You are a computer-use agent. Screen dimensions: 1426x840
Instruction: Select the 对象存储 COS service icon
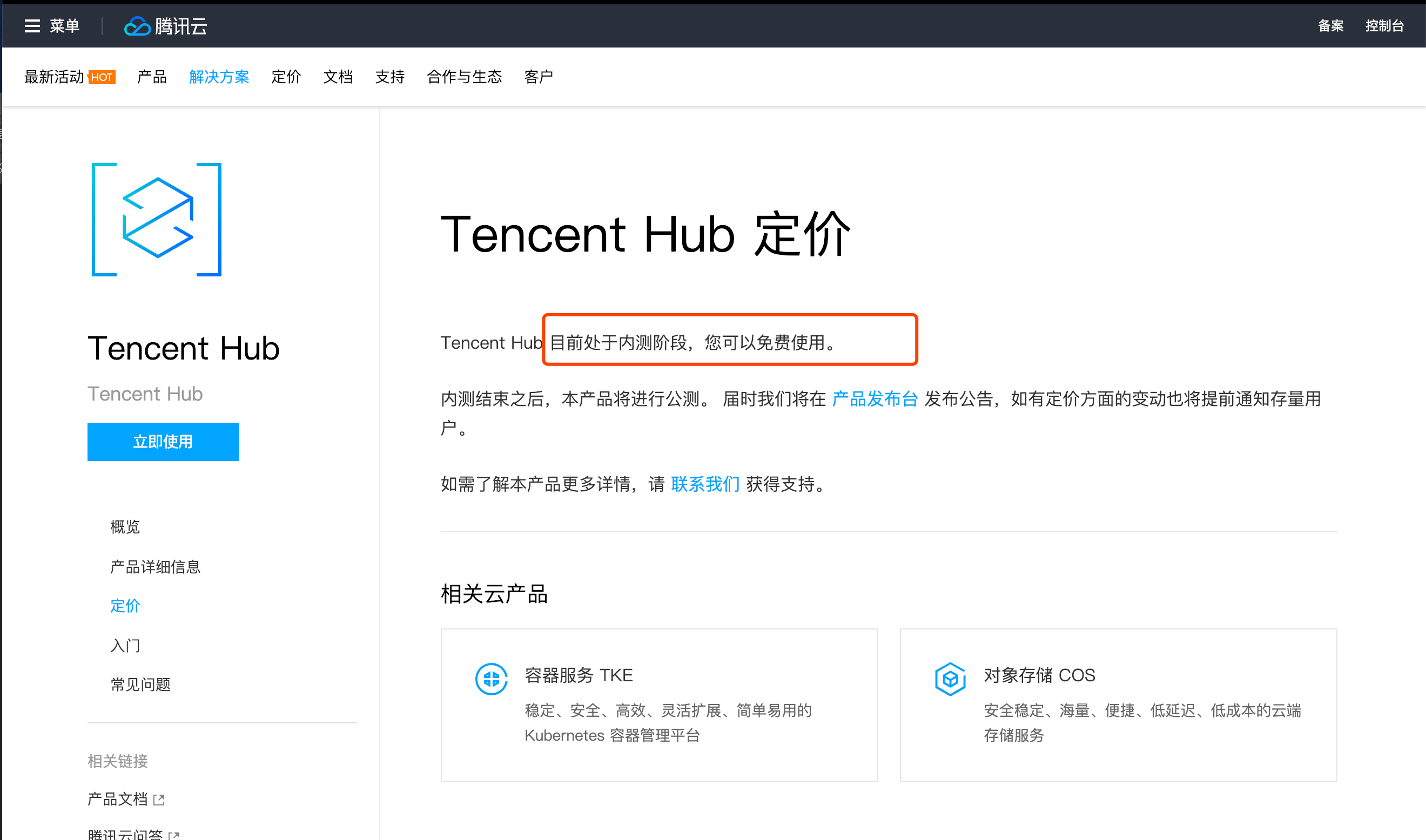950,678
